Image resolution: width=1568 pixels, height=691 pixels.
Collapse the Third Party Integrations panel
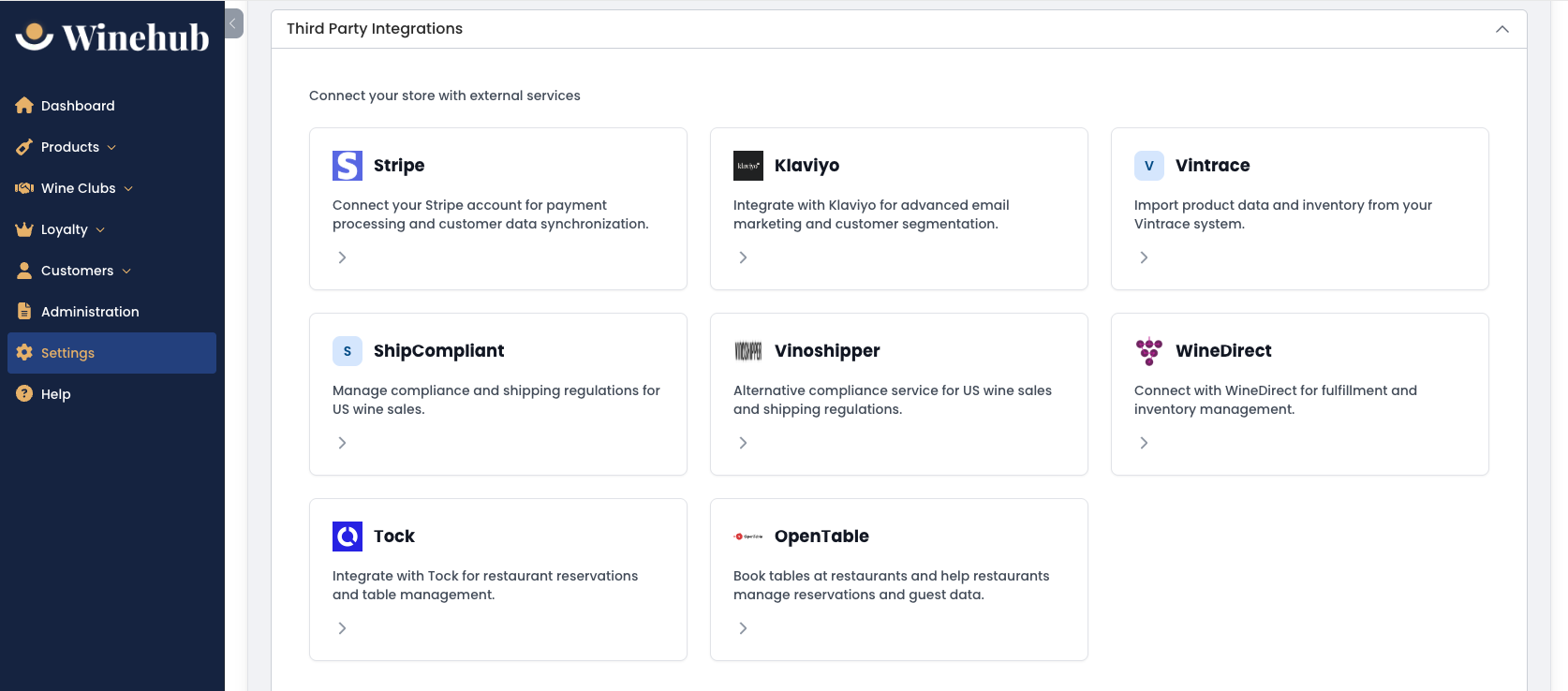[x=1502, y=29]
